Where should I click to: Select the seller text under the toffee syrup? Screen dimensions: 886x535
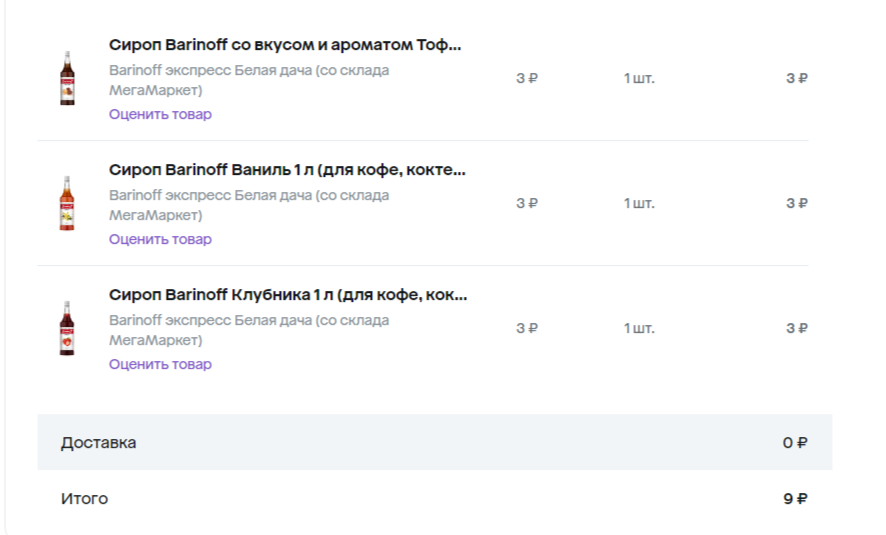249,80
